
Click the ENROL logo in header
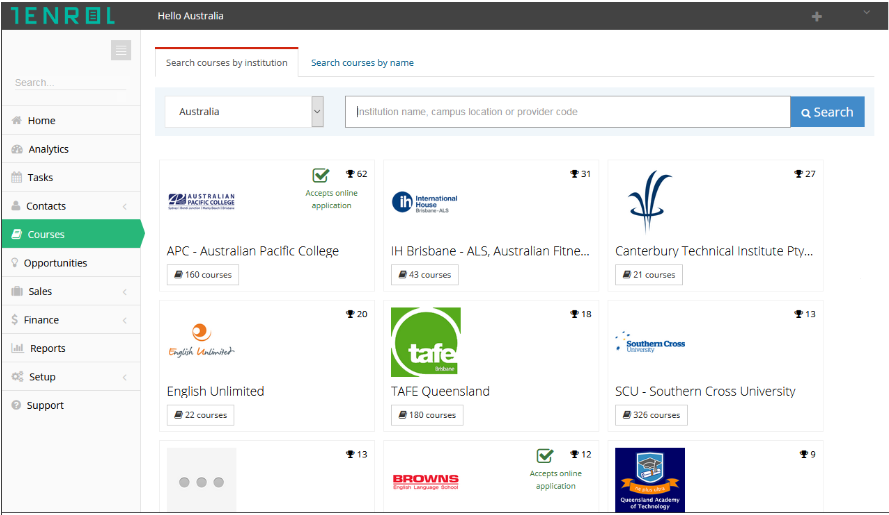click(63, 16)
